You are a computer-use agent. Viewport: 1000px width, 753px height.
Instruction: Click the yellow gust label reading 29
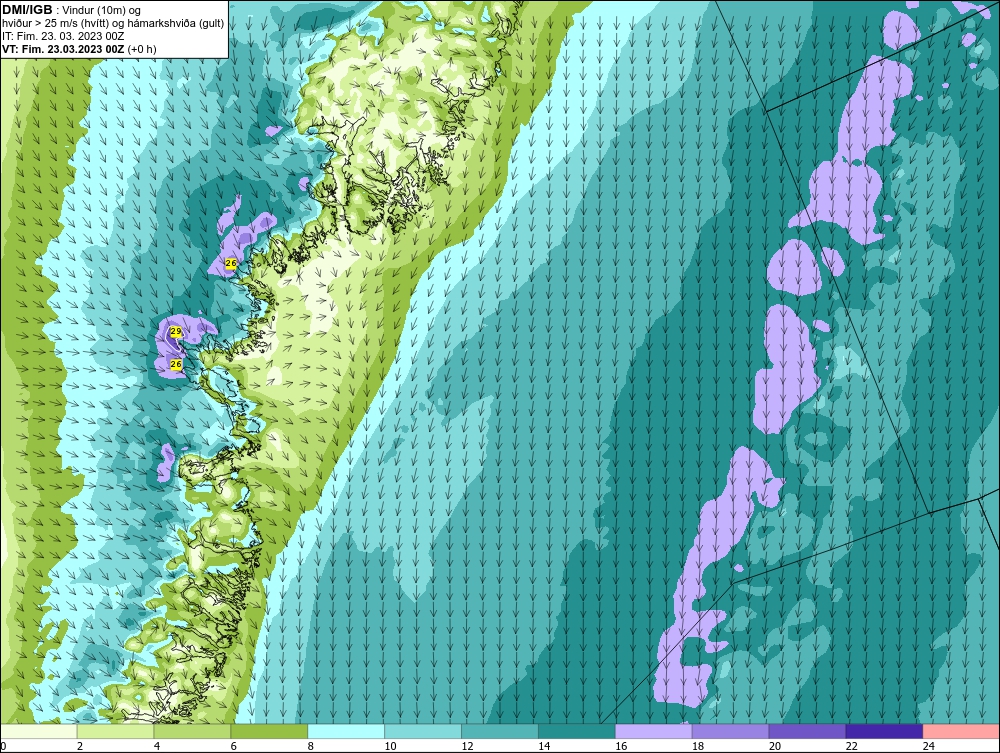[x=176, y=331]
